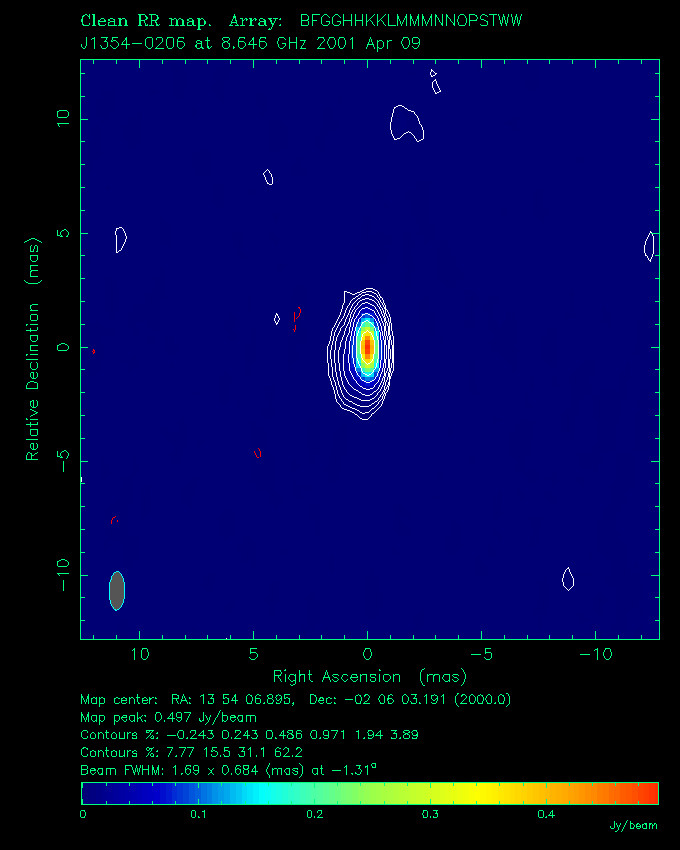Click the "Relative Declination (mas)" axis label
680x850 pixels.
click(33, 349)
